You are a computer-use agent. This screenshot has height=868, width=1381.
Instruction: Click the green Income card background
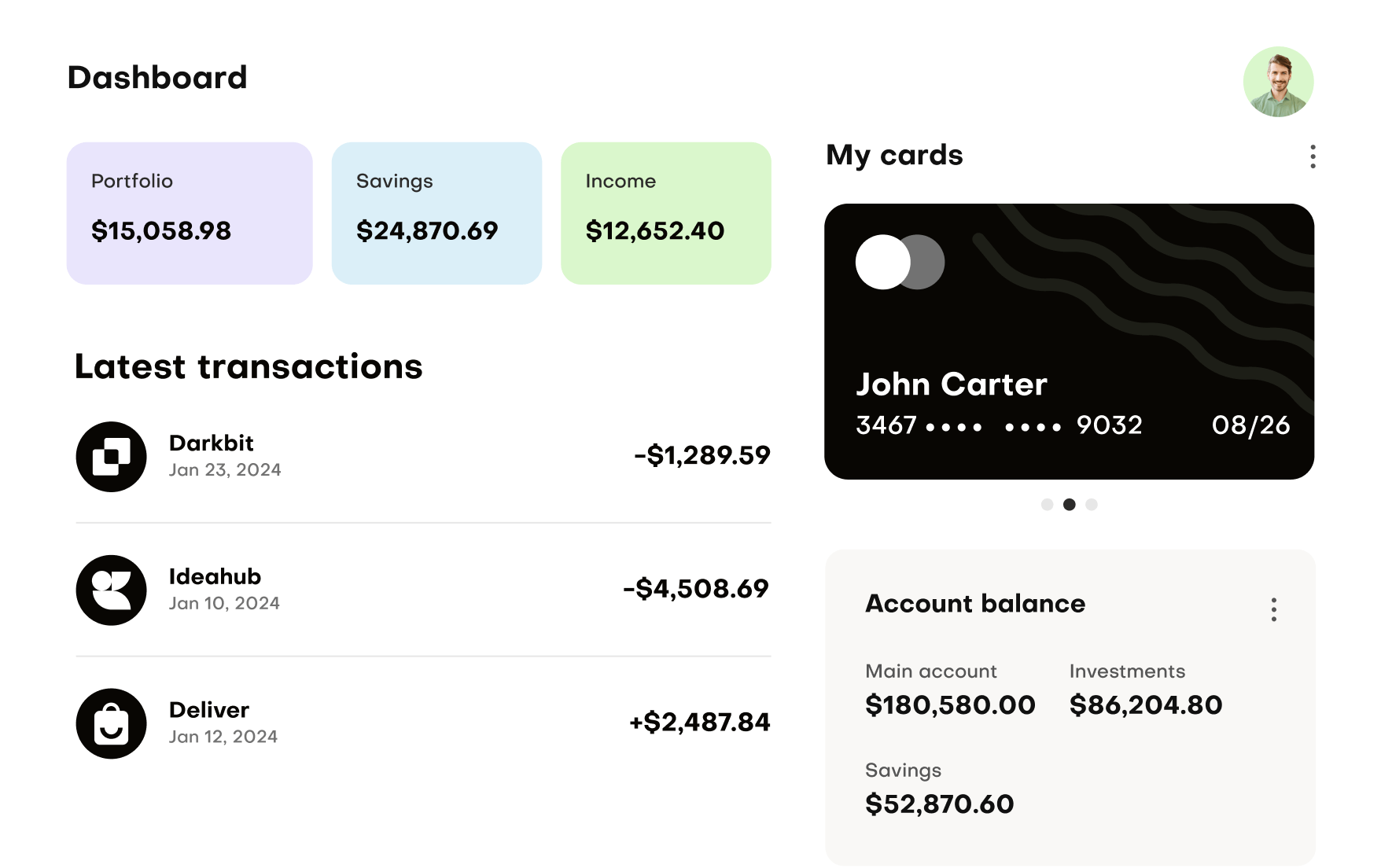665,259
